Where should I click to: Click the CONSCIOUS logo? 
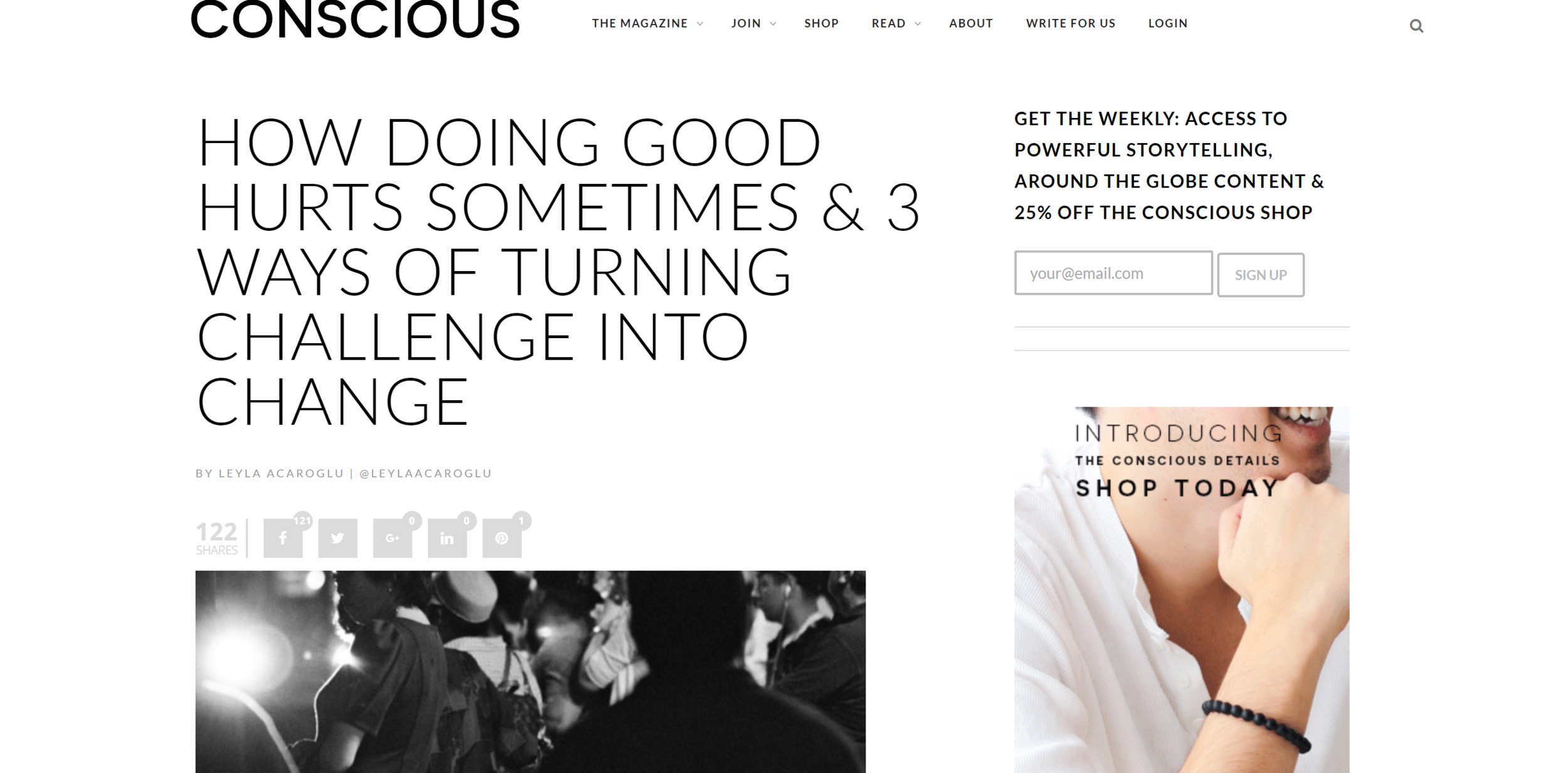355,19
